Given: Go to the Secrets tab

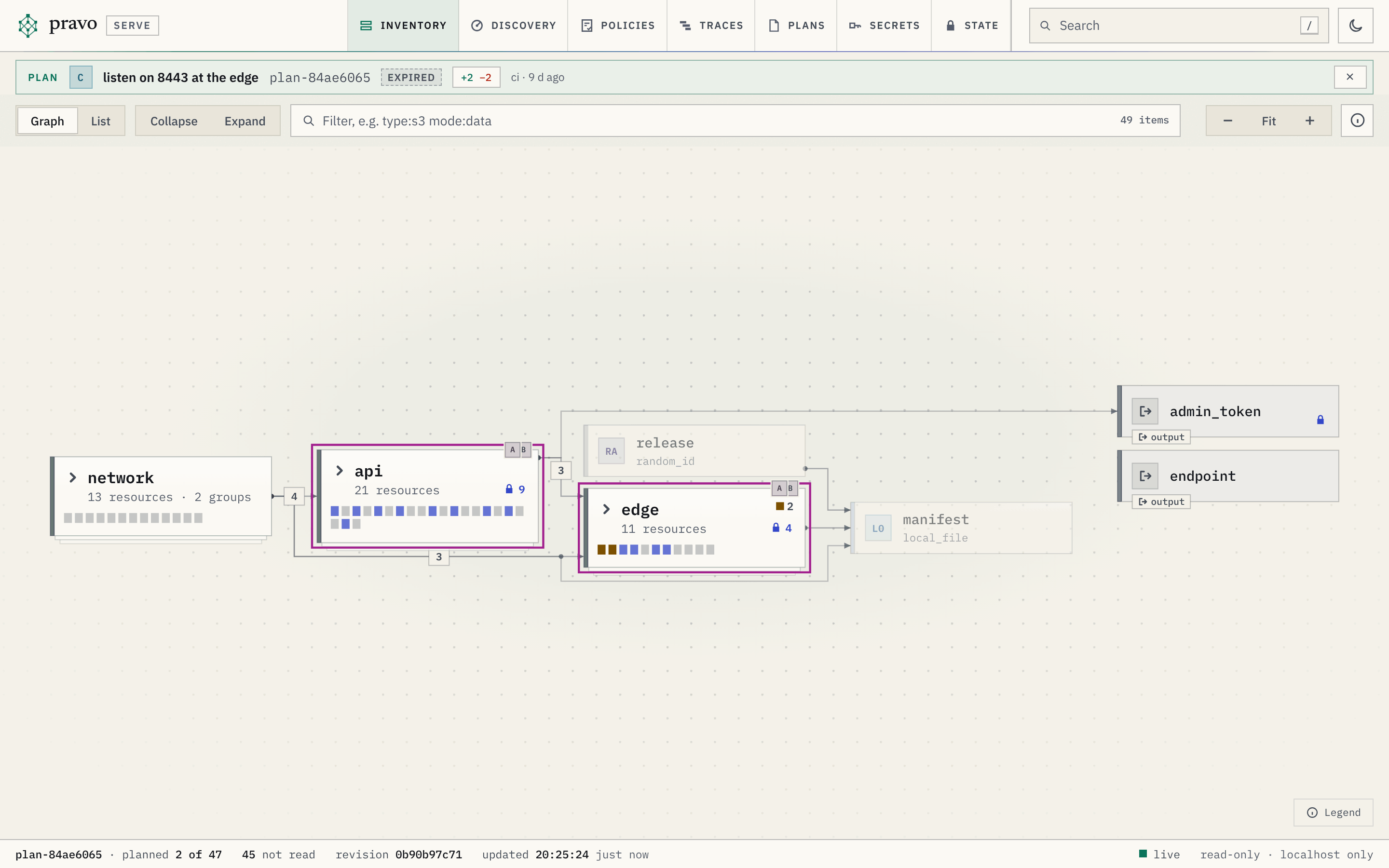Looking at the screenshot, I should (885, 25).
